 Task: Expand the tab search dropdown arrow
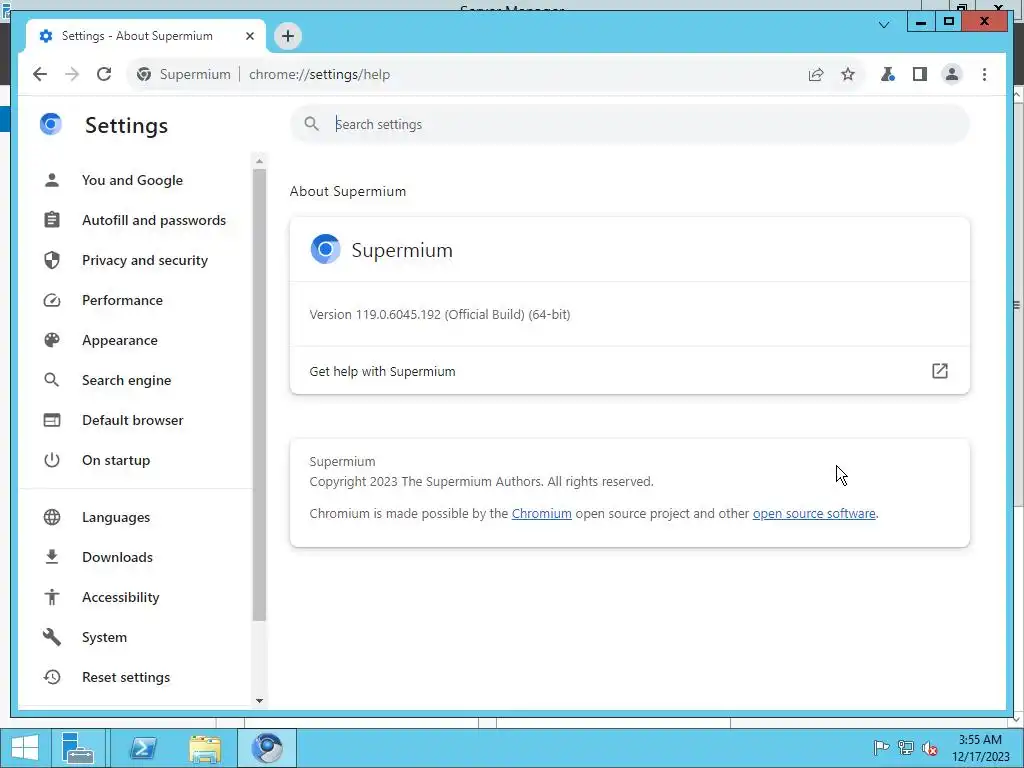click(x=884, y=25)
